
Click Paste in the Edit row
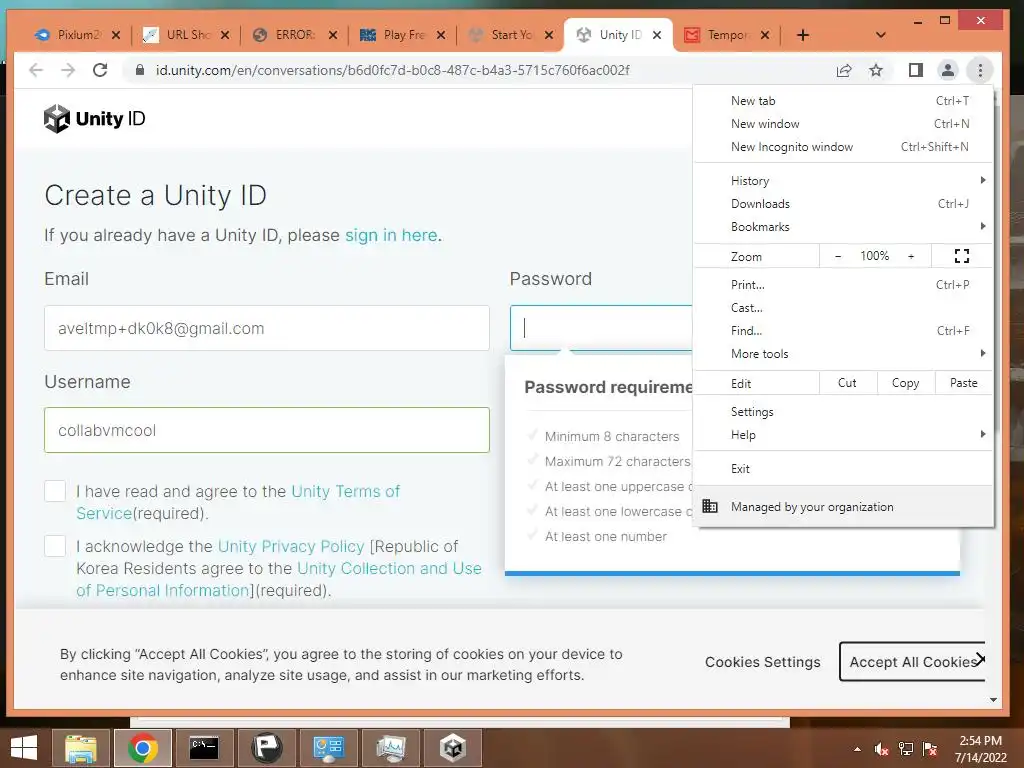pos(963,383)
